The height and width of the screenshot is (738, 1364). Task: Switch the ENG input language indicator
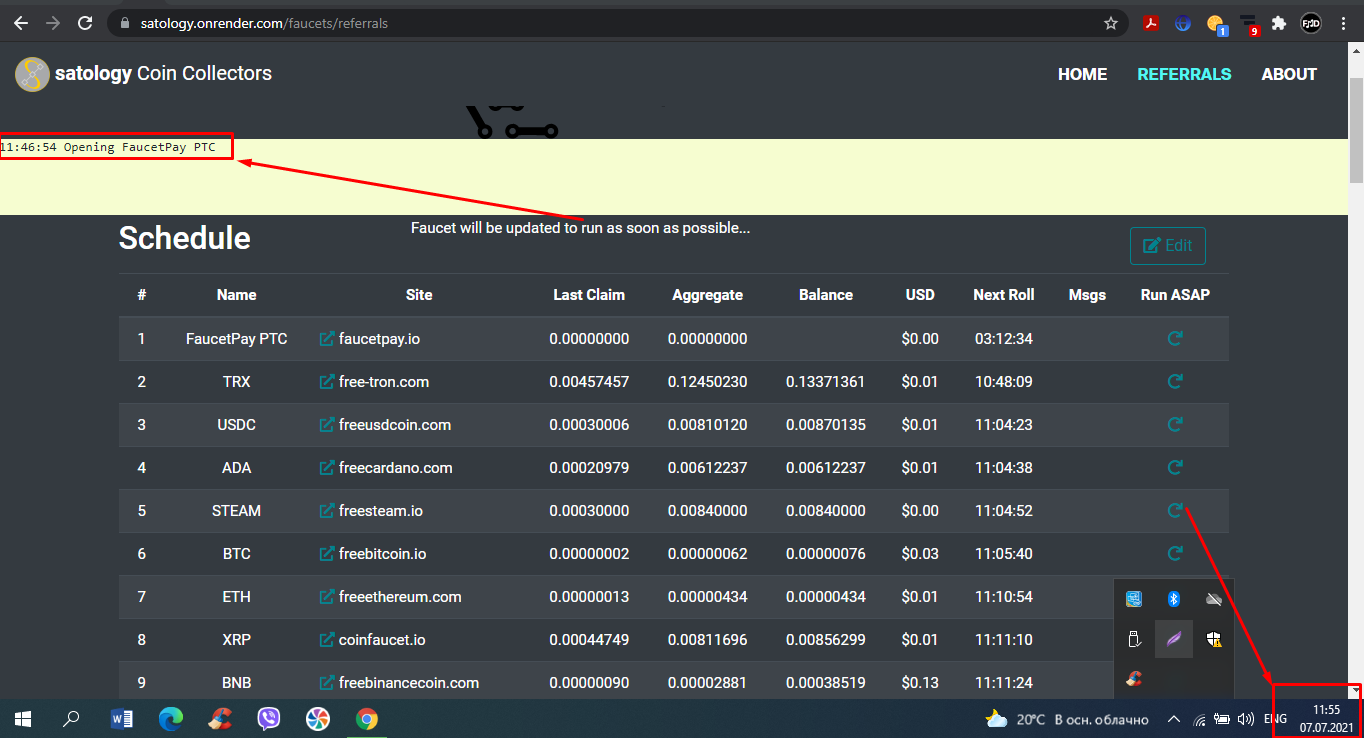click(1275, 718)
